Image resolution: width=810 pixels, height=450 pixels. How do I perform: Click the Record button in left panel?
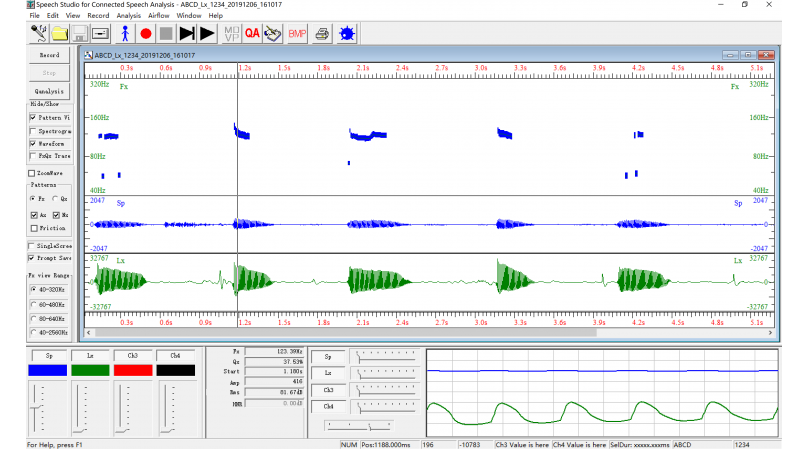click(50, 55)
